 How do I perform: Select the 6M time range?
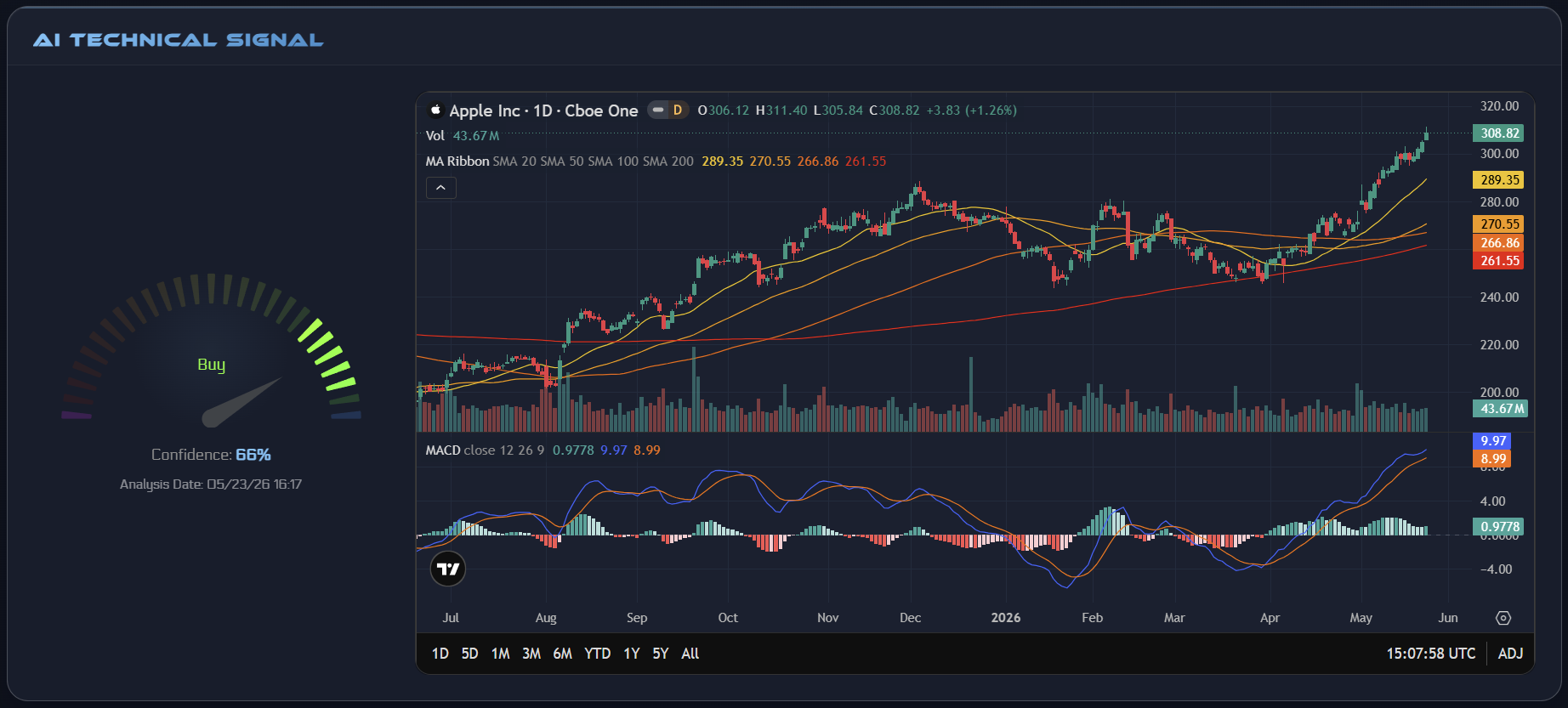click(x=562, y=654)
